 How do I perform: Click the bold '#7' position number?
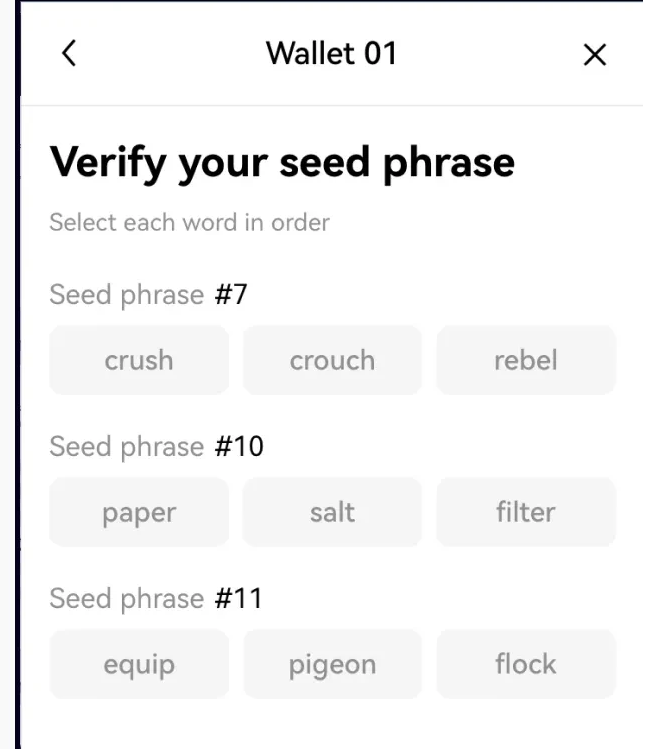point(230,295)
